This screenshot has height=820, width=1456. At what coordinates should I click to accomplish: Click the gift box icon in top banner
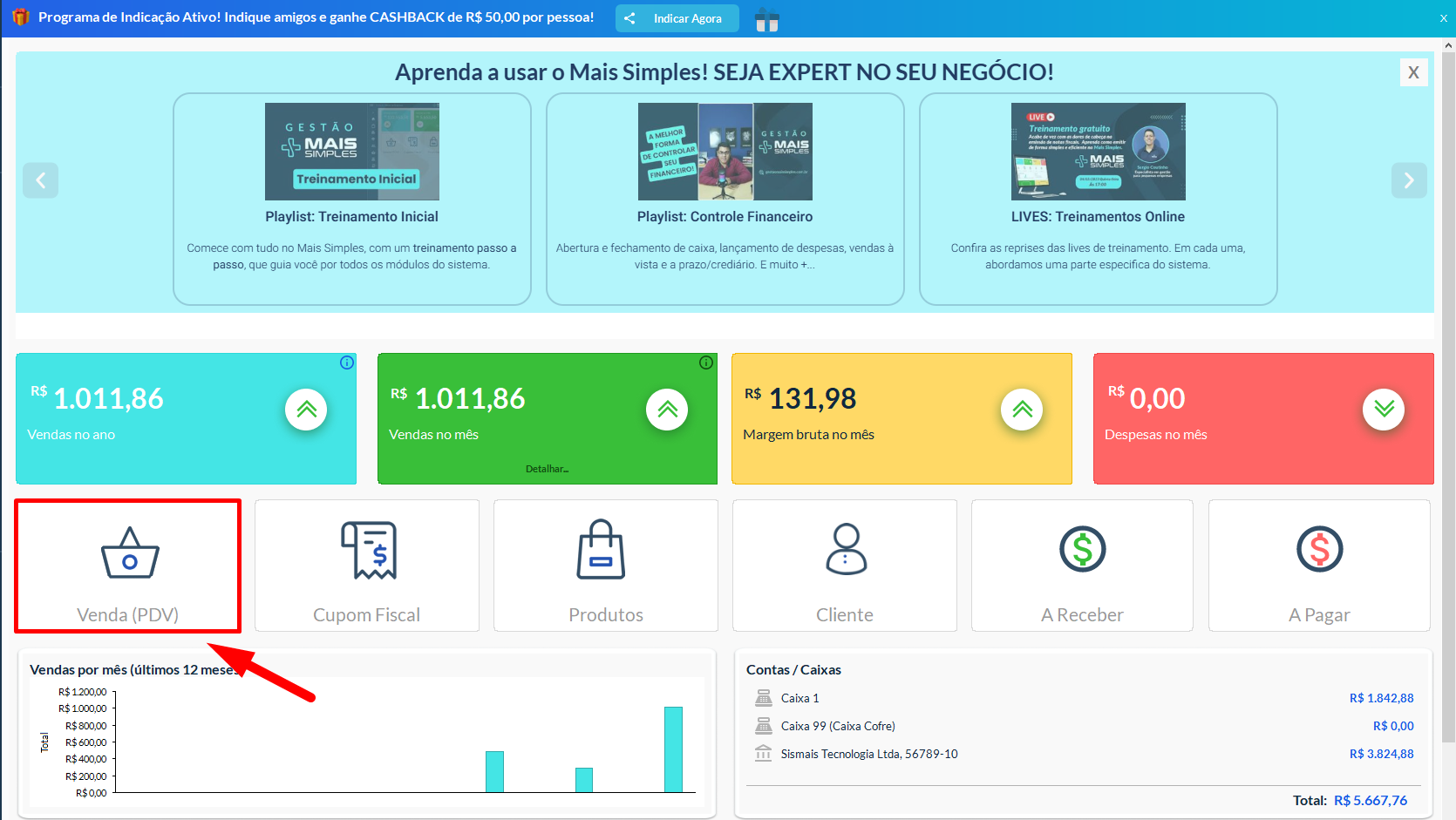767,19
